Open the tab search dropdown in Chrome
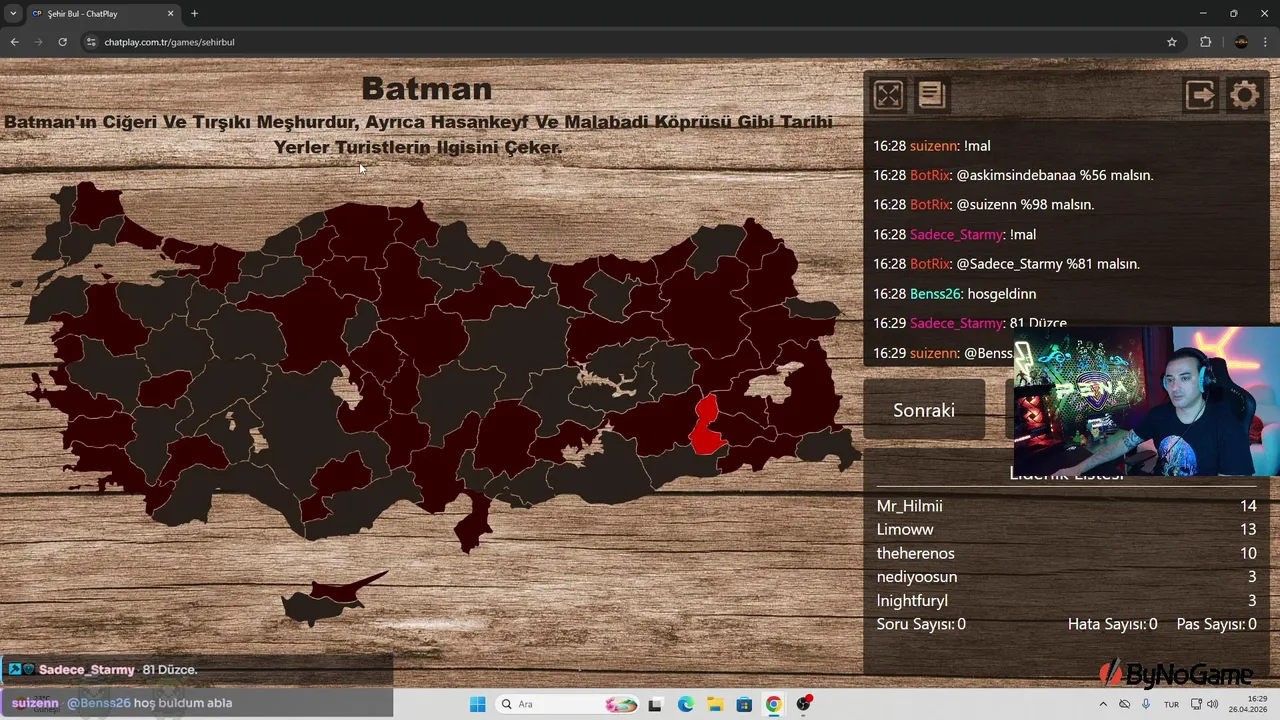Viewport: 1280px width, 720px height. pos(13,13)
